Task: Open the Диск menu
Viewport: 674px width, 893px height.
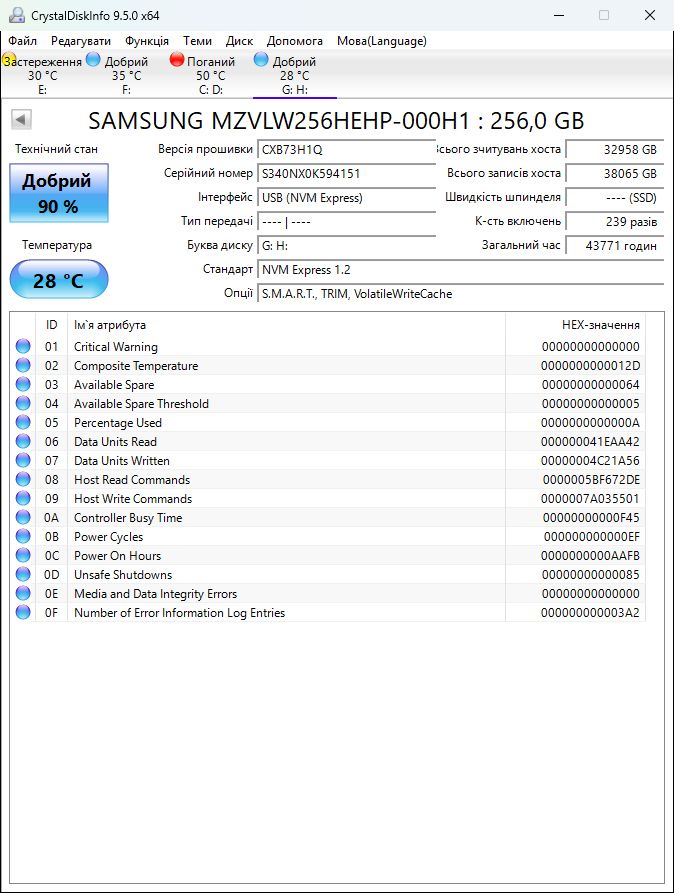Action: click(239, 41)
